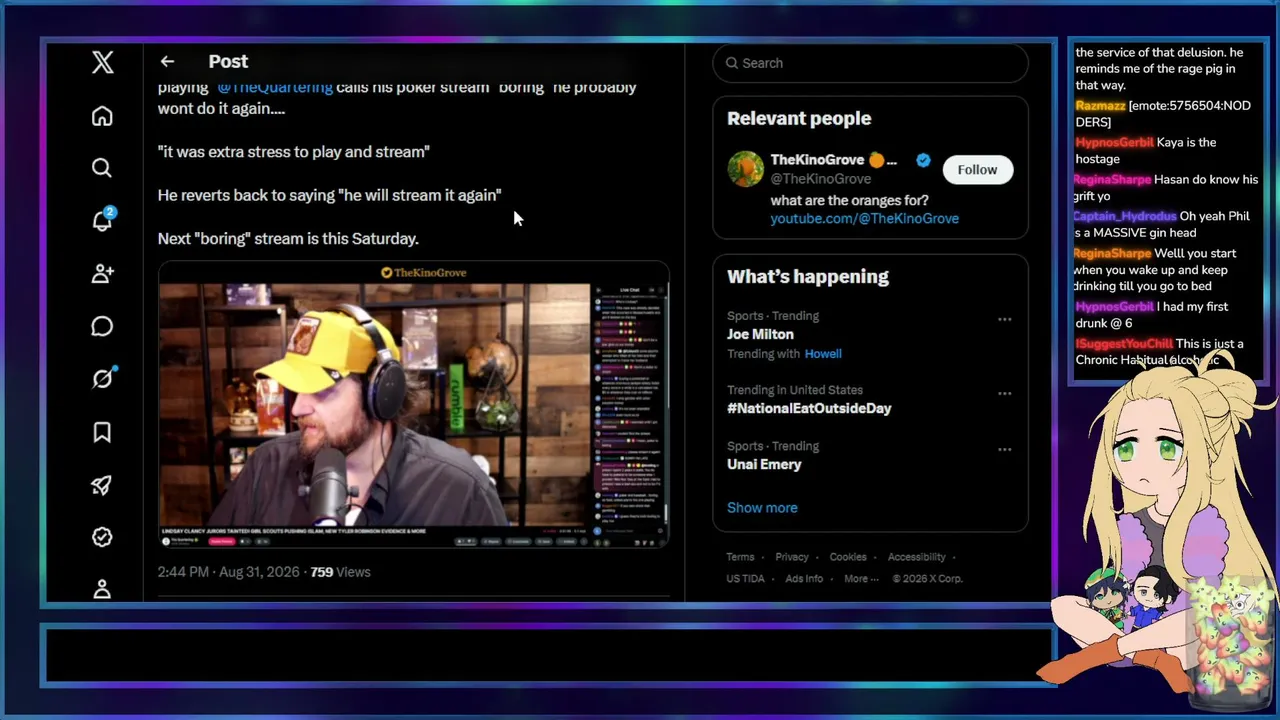Click the Search input field

coord(870,63)
